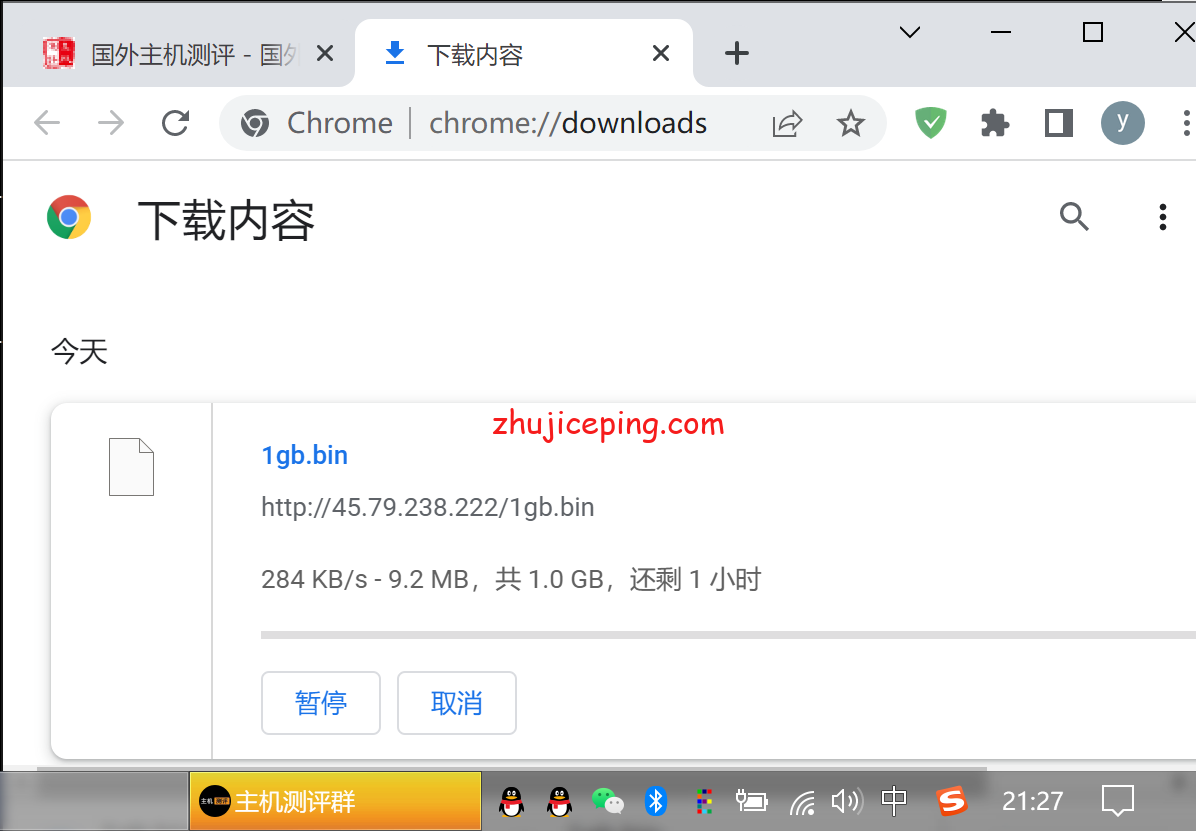Toggle the browser side panel icon
Screen dimensions: 1196x831
[x=1059, y=123]
